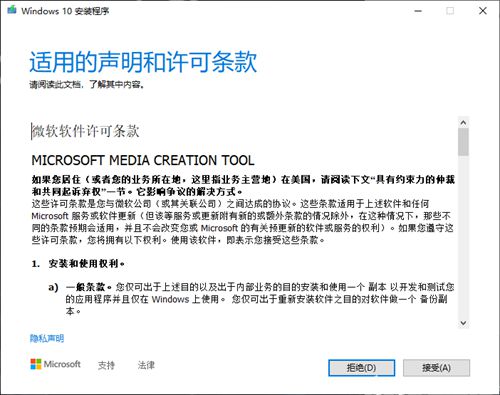This screenshot has height=395, width=500.
Task: Click the empty scrollbar track below the thumb
Action: tap(463, 237)
